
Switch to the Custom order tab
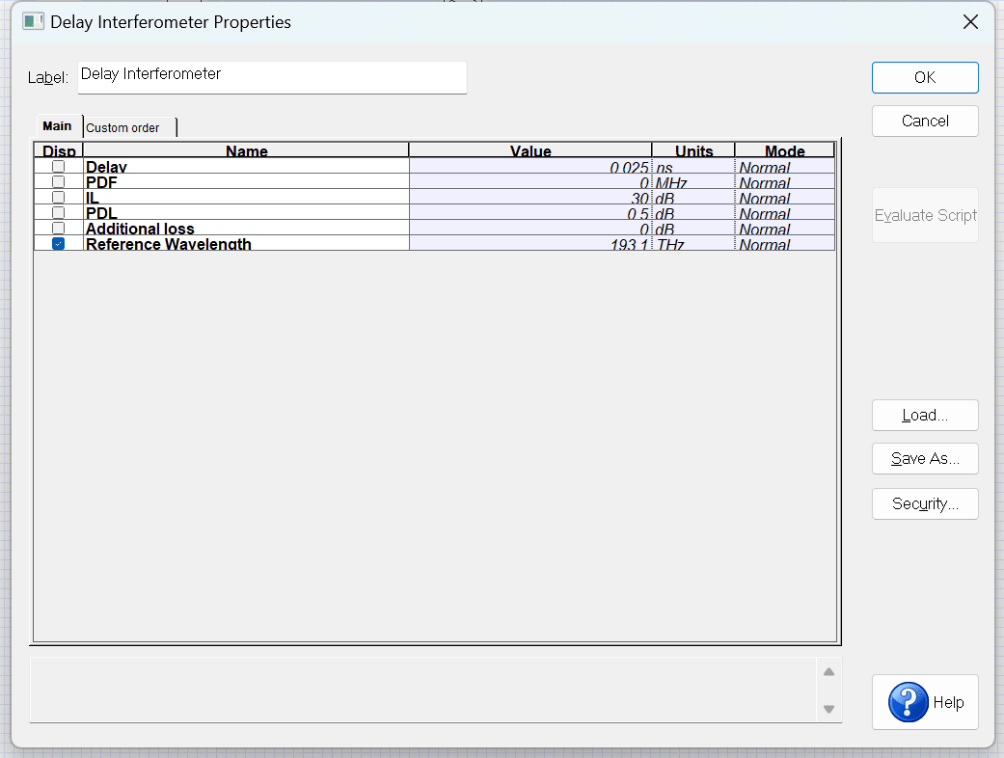(x=123, y=128)
